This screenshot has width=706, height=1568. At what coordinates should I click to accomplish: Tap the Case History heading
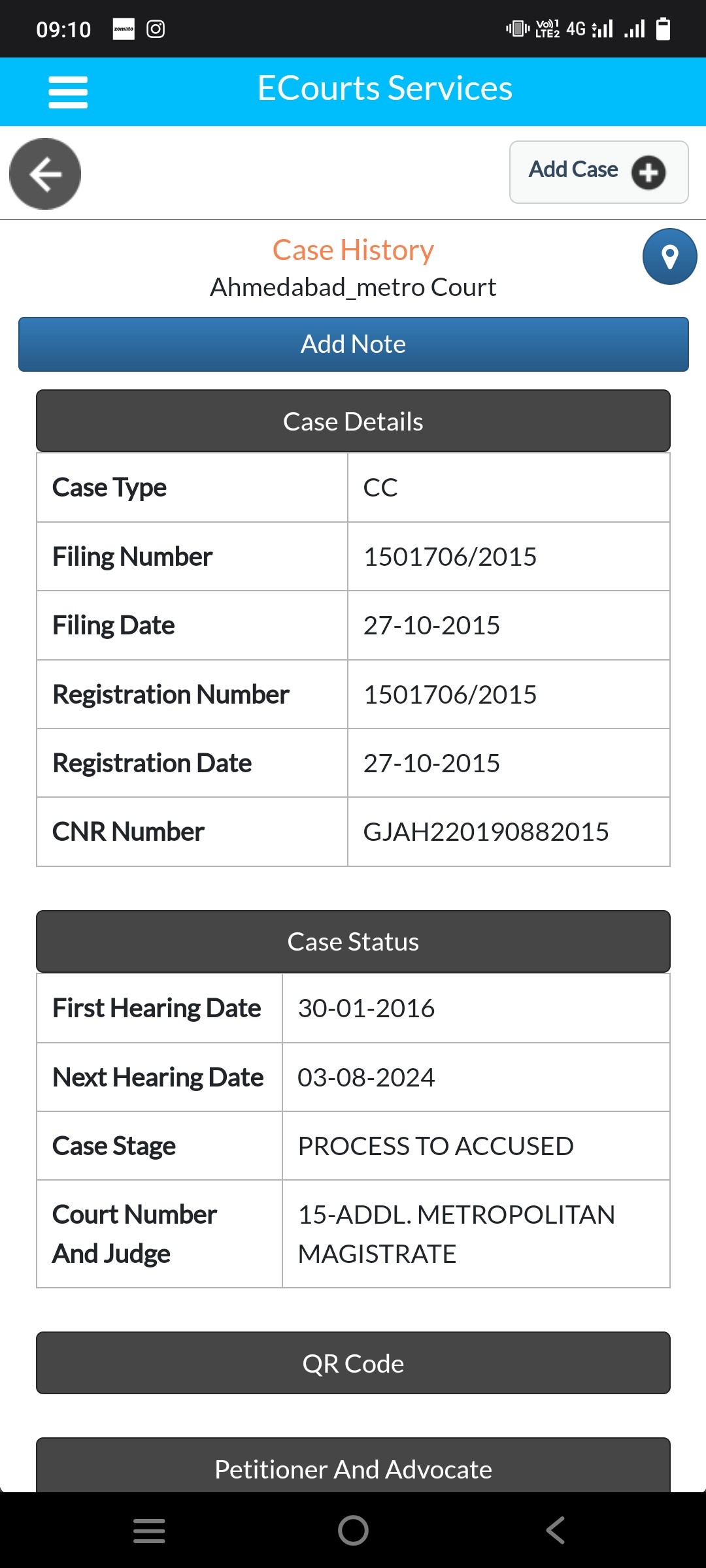click(x=353, y=250)
